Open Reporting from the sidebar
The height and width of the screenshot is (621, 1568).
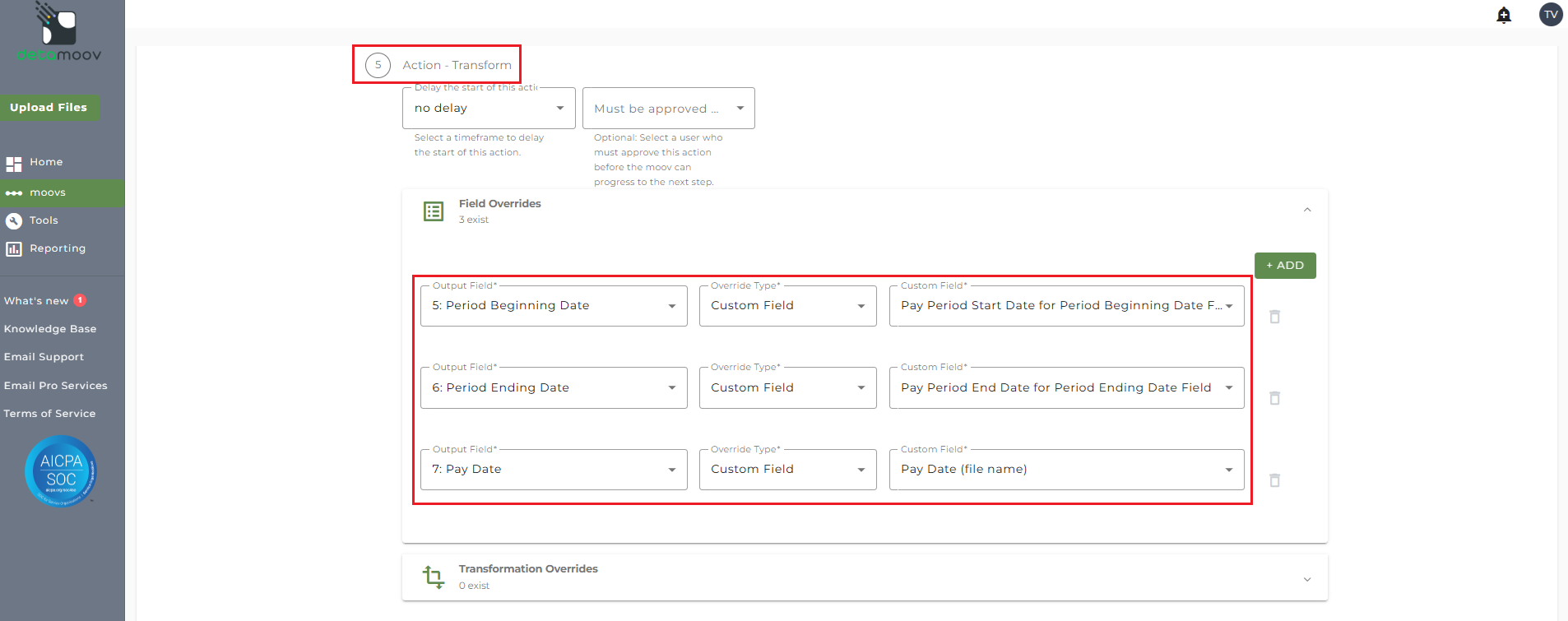[x=57, y=248]
